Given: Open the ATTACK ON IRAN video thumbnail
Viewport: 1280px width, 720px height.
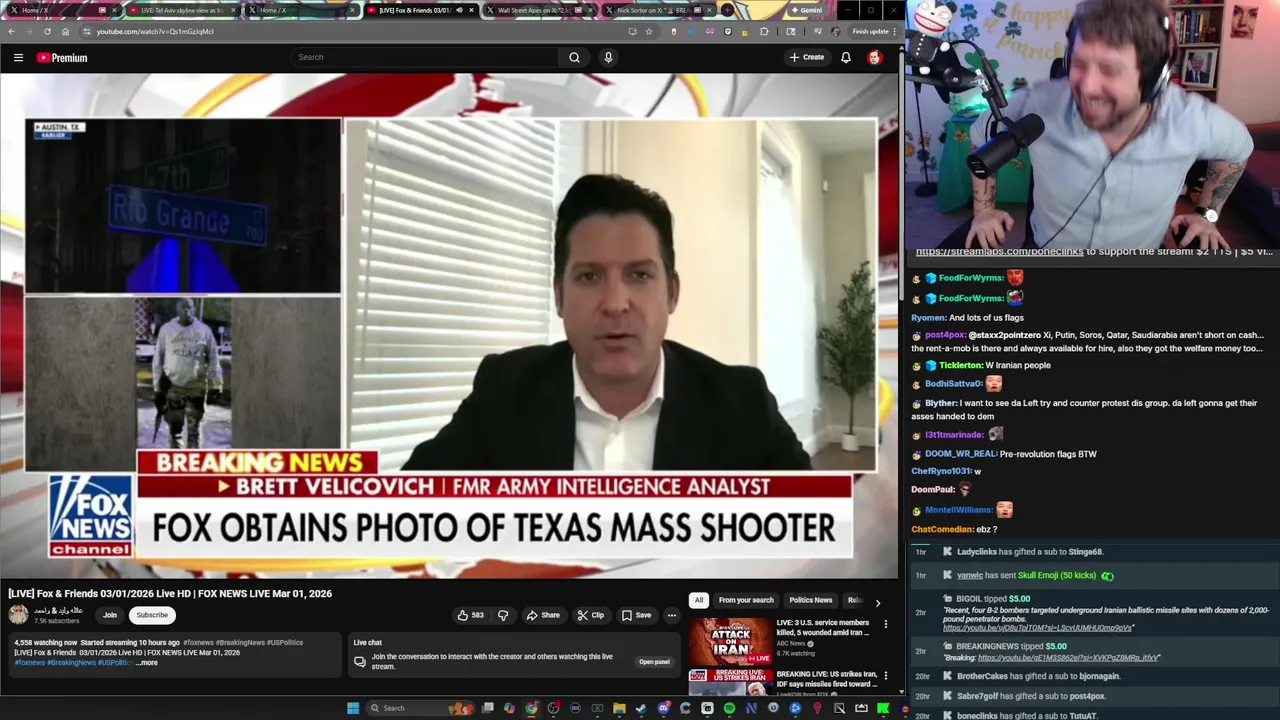Looking at the screenshot, I should [x=730, y=641].
